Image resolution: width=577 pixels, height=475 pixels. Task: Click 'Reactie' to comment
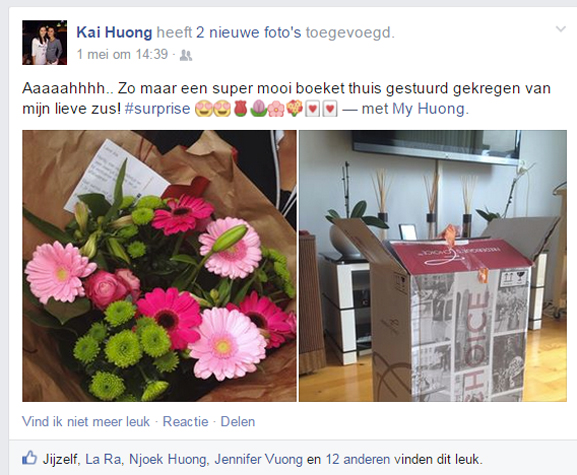point(185,422)
